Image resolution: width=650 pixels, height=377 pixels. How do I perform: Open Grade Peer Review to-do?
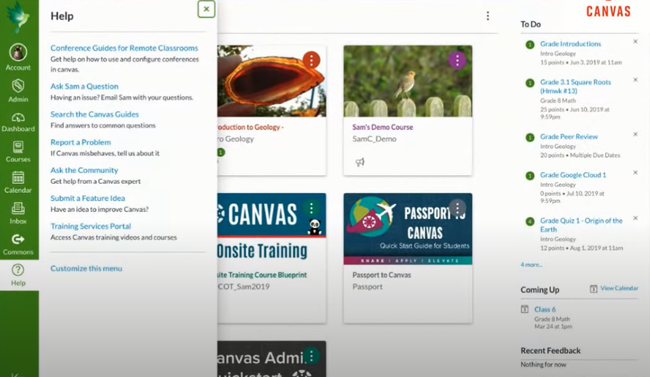[568, 136]
